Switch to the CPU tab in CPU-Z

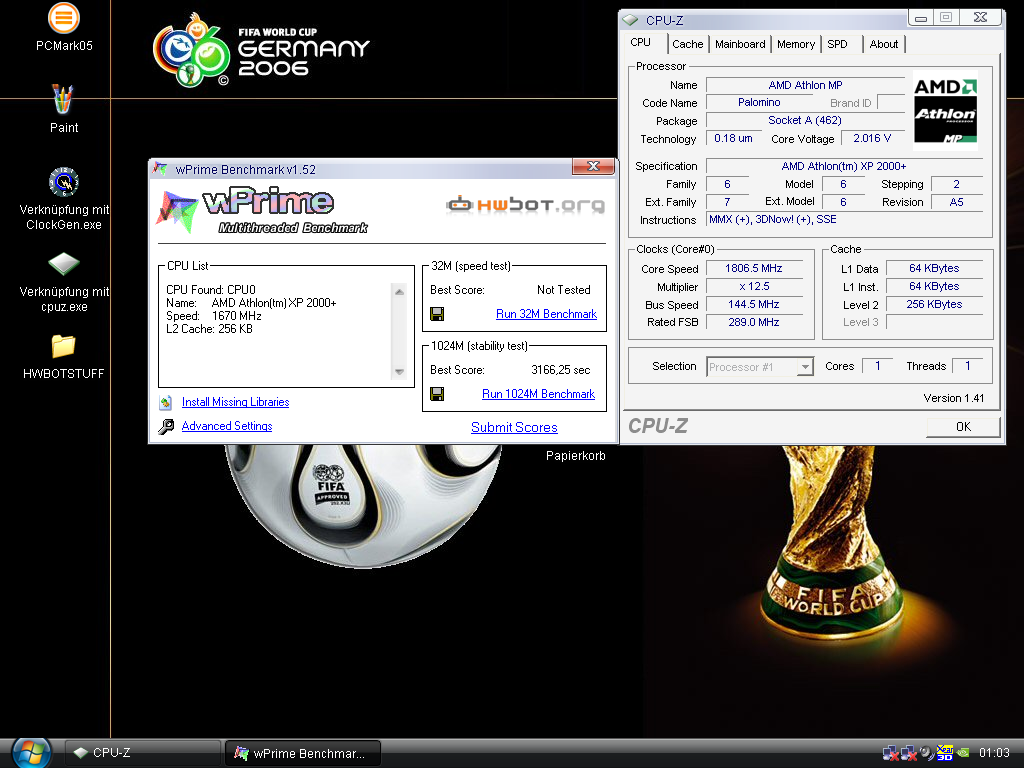tap(640, 42)
